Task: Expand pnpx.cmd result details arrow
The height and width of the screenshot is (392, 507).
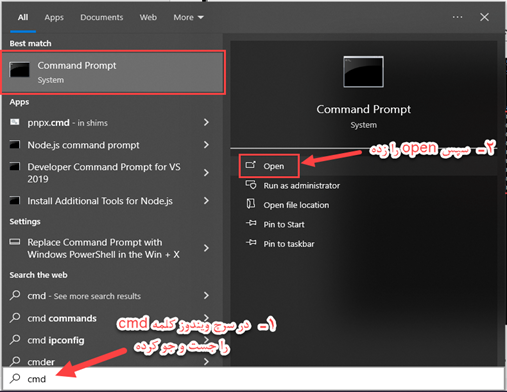Action: pos(206,123)
